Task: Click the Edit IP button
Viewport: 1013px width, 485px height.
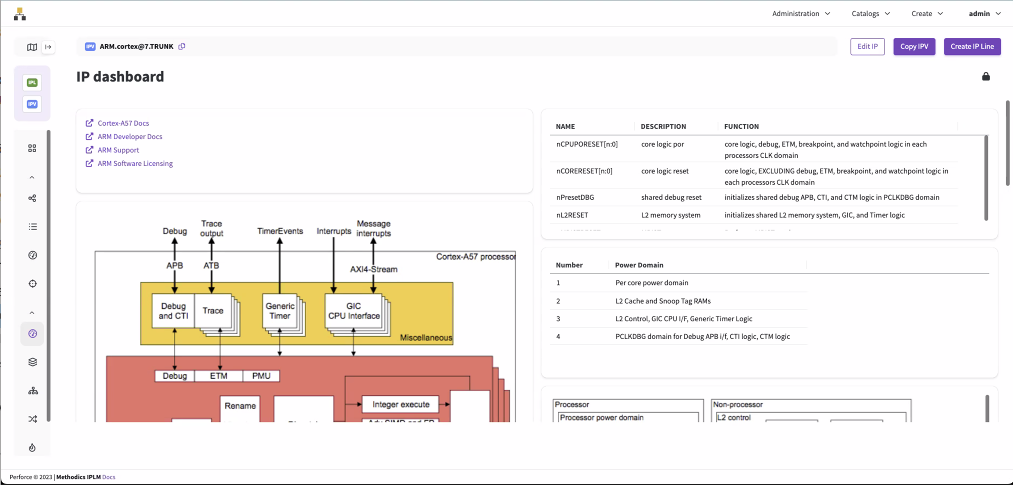Action: click(867, 47)
